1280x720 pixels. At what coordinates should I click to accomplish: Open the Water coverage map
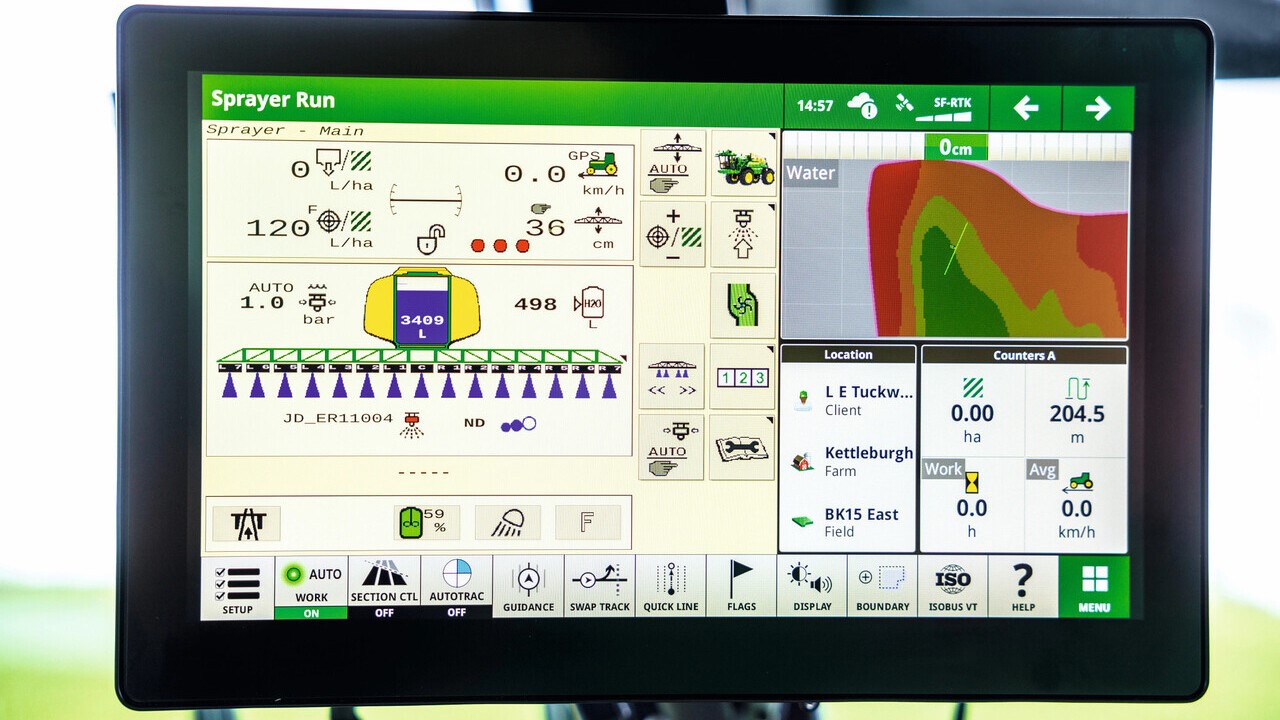click(955, 248)
